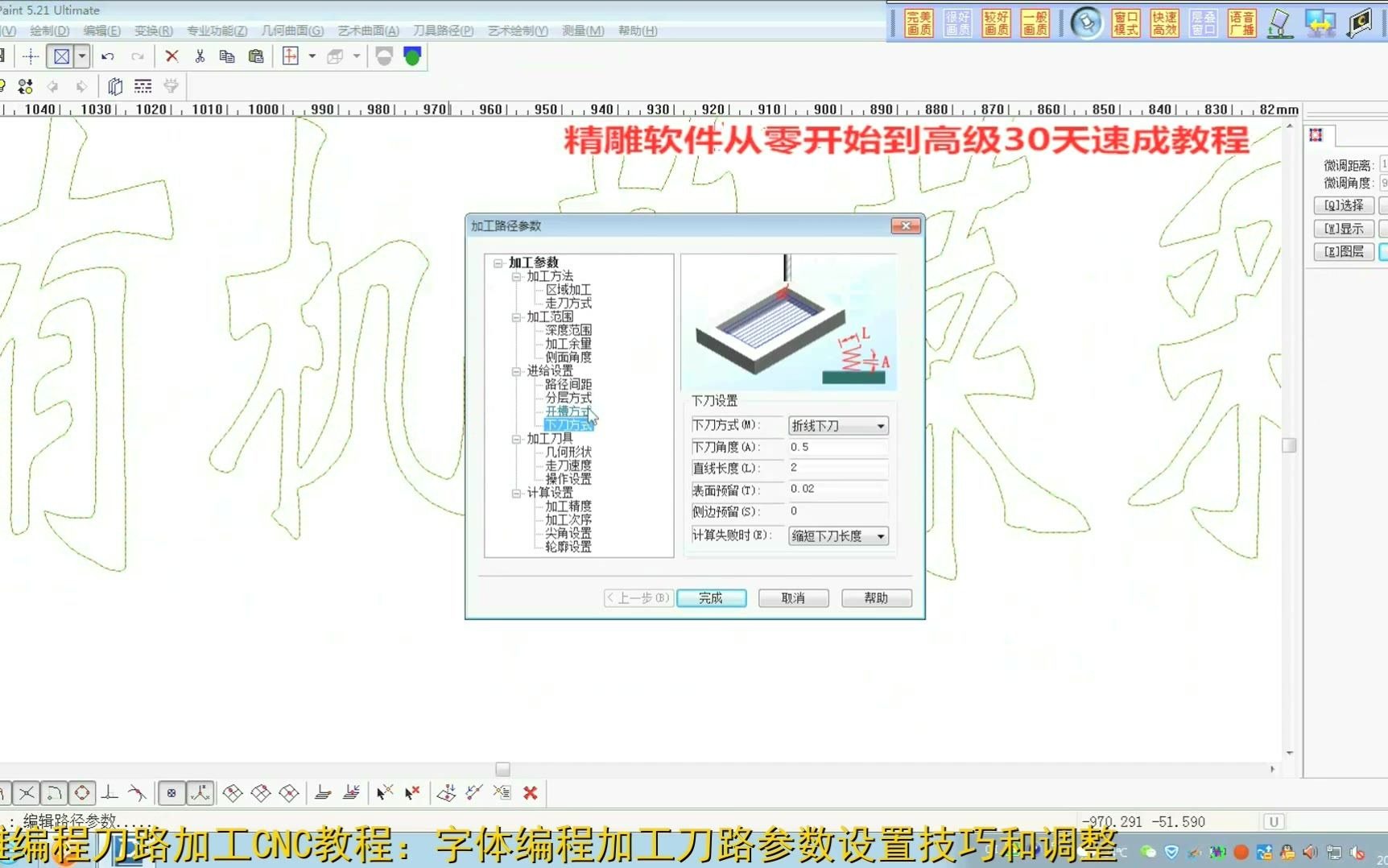Click the 完成 button to finish
This screenshot has width=1388, height=868.
712,597
